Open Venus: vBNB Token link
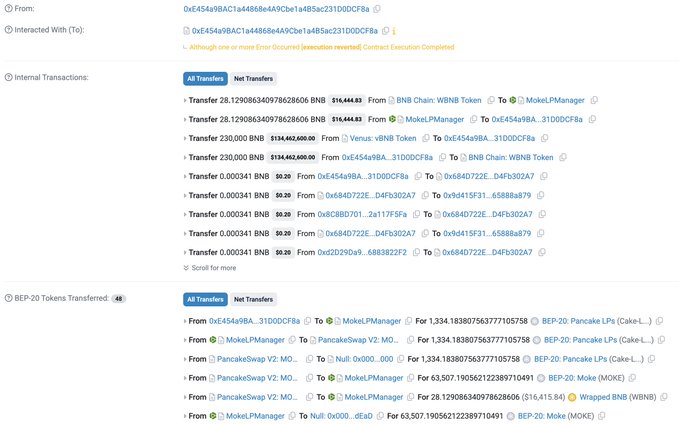Viewport: 679px width, 425px height. (x=383, y=138)
